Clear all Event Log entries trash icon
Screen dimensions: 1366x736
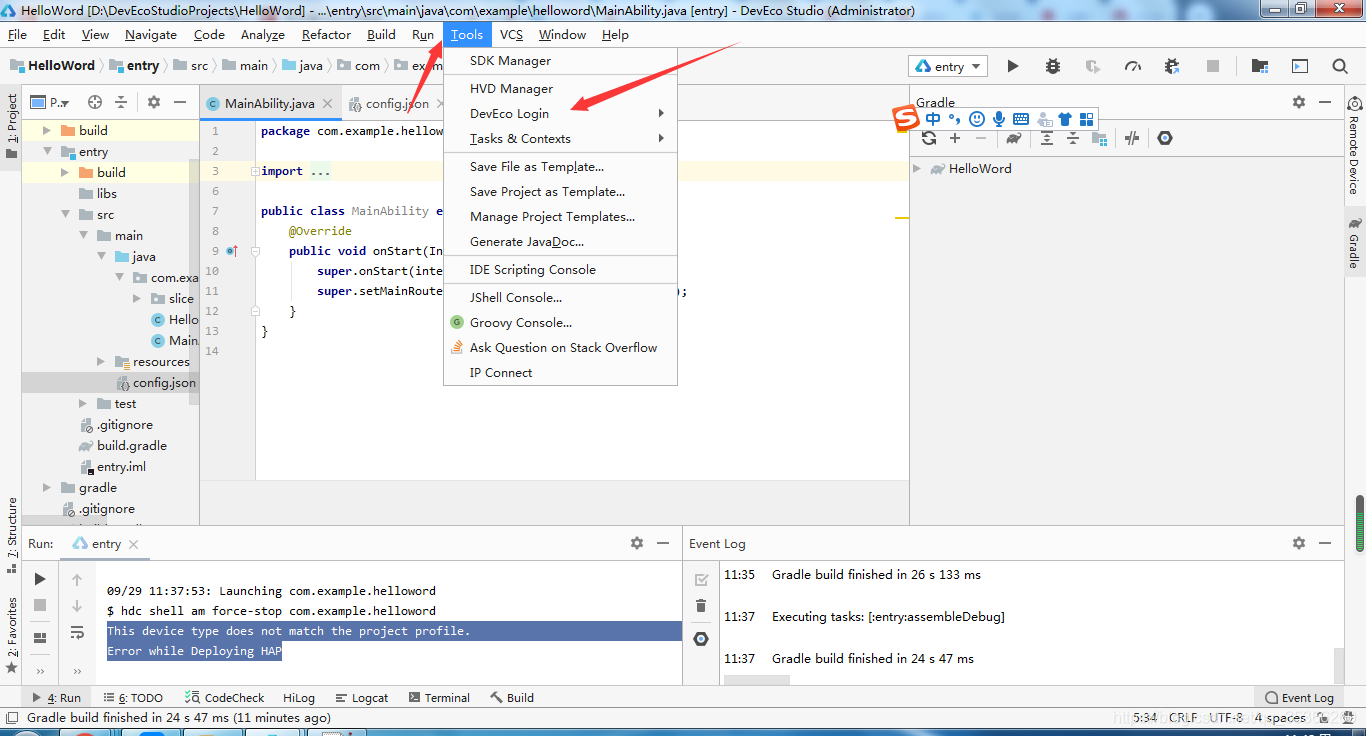(x=701, y=606)
